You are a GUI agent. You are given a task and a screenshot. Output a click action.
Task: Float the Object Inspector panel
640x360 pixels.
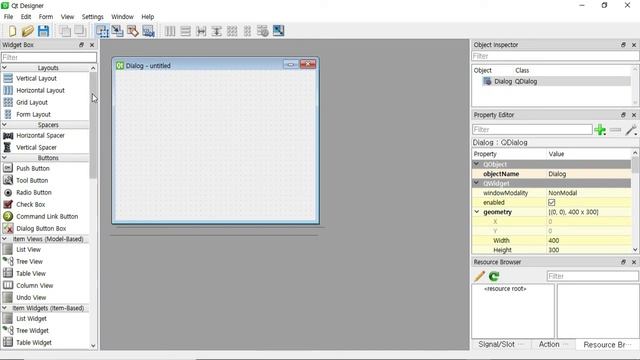623,45
